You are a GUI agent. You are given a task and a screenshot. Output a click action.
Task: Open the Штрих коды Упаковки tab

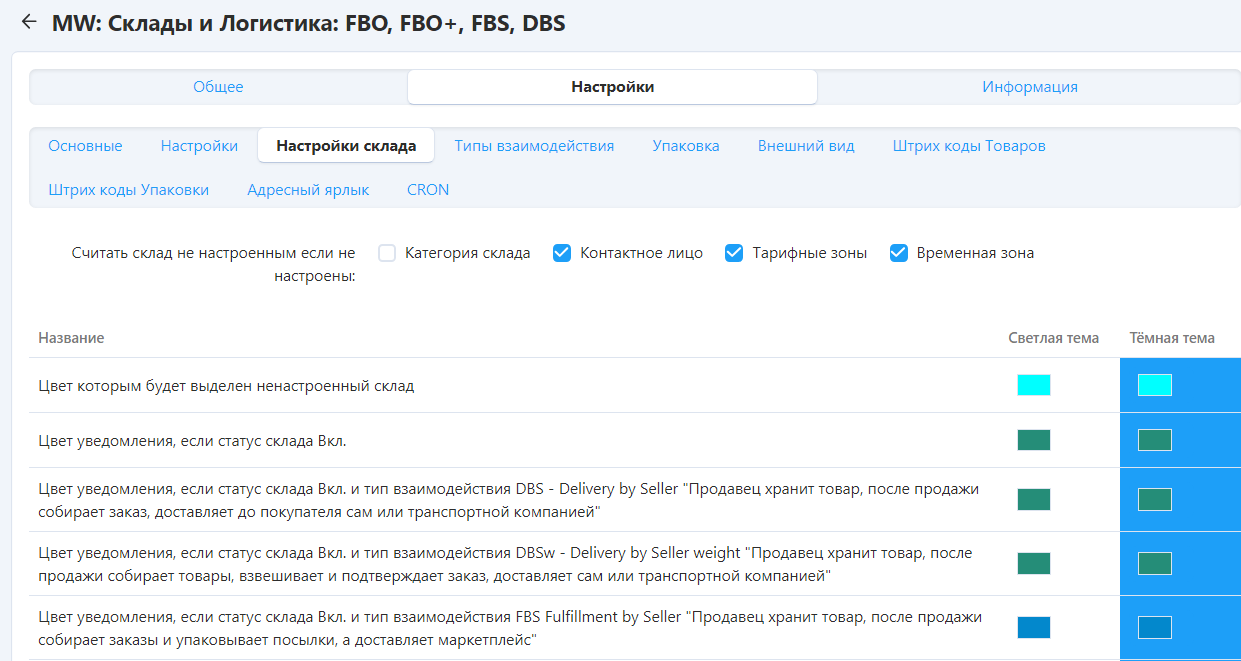[128, 190]
